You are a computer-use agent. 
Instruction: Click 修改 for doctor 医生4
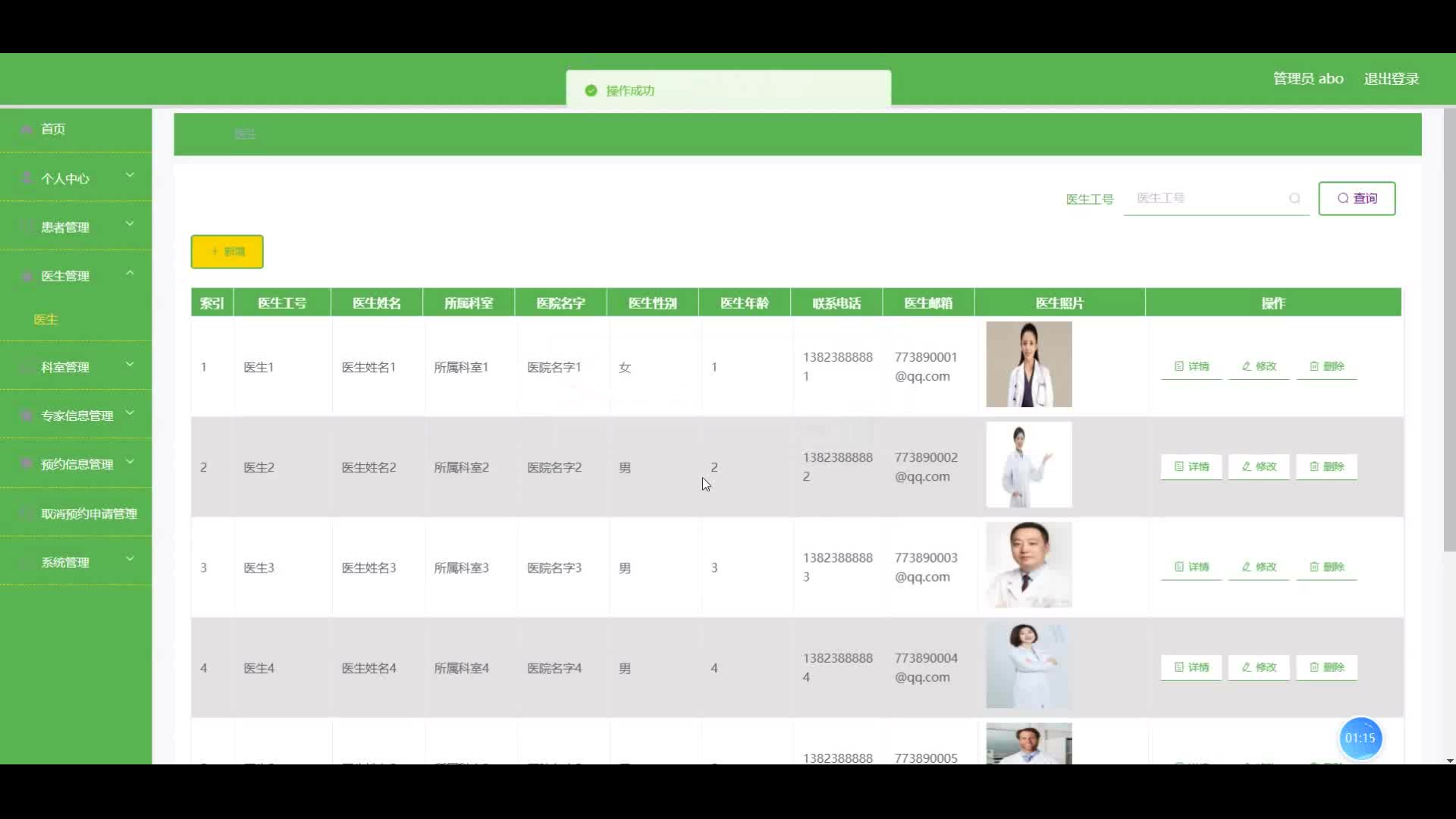pyautogui.click(x=1259, y=667)
